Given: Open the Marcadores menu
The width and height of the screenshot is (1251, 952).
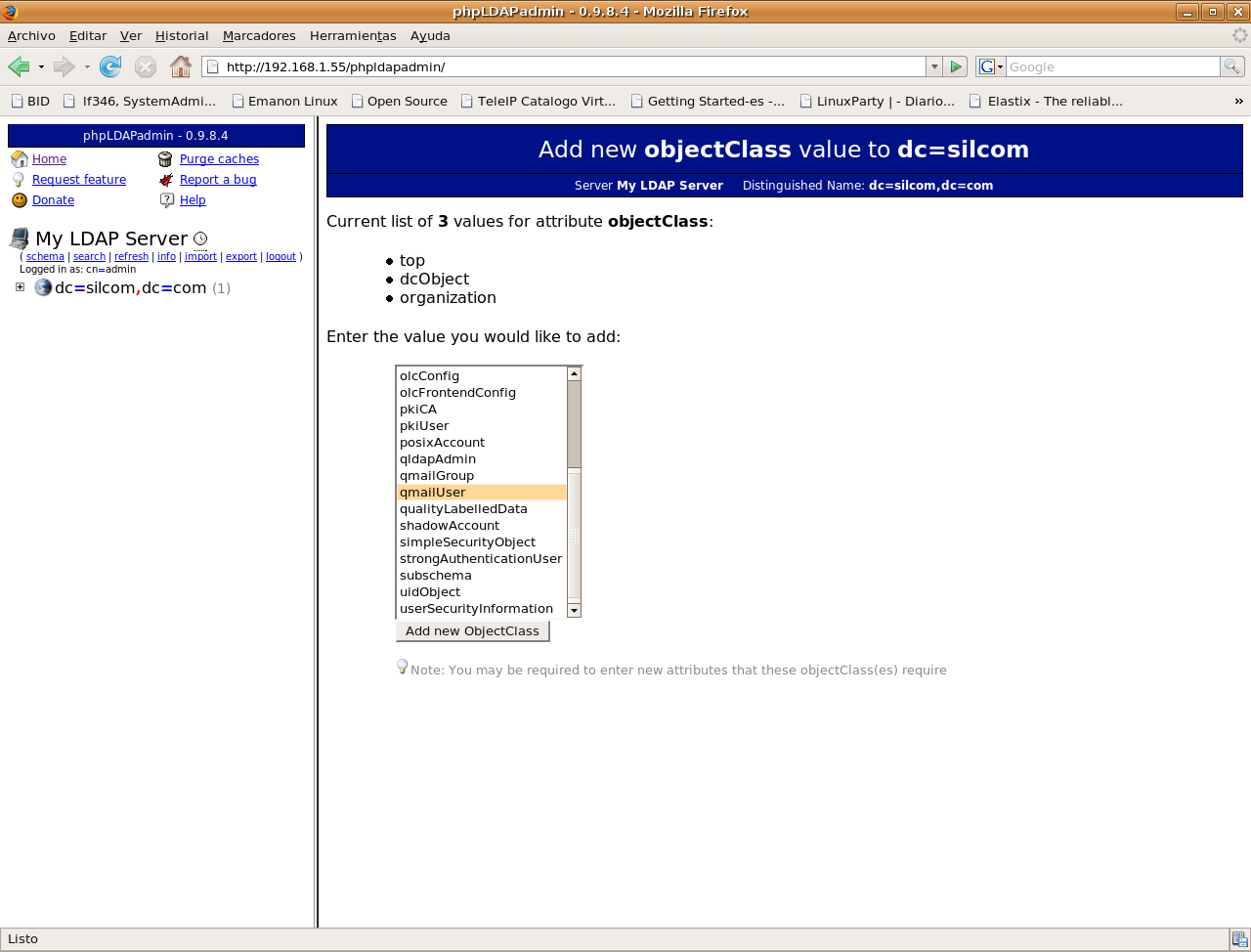Looking at the screenshot, I should point(259,35).
